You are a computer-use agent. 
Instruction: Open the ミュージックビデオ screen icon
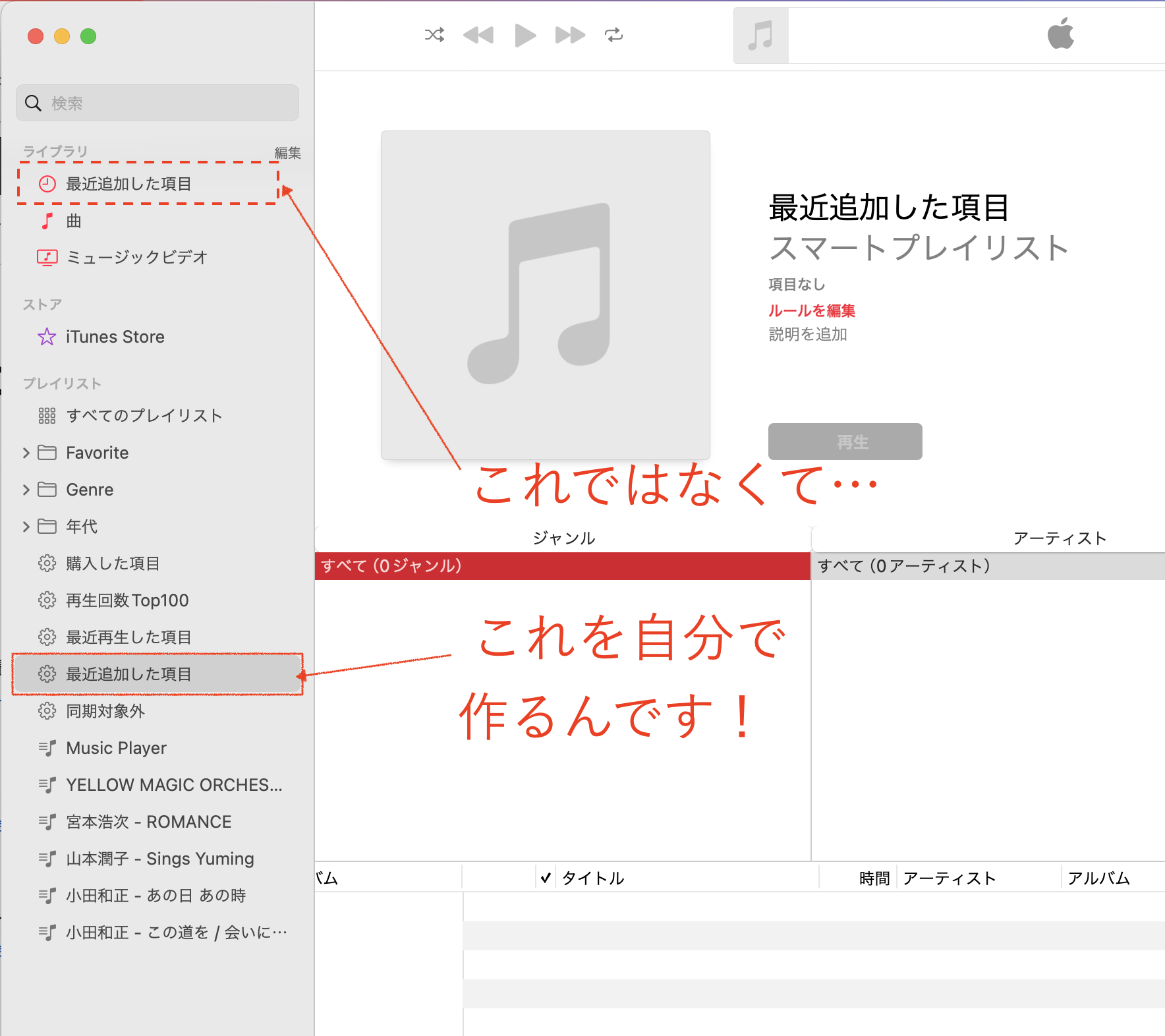point(47,257)
